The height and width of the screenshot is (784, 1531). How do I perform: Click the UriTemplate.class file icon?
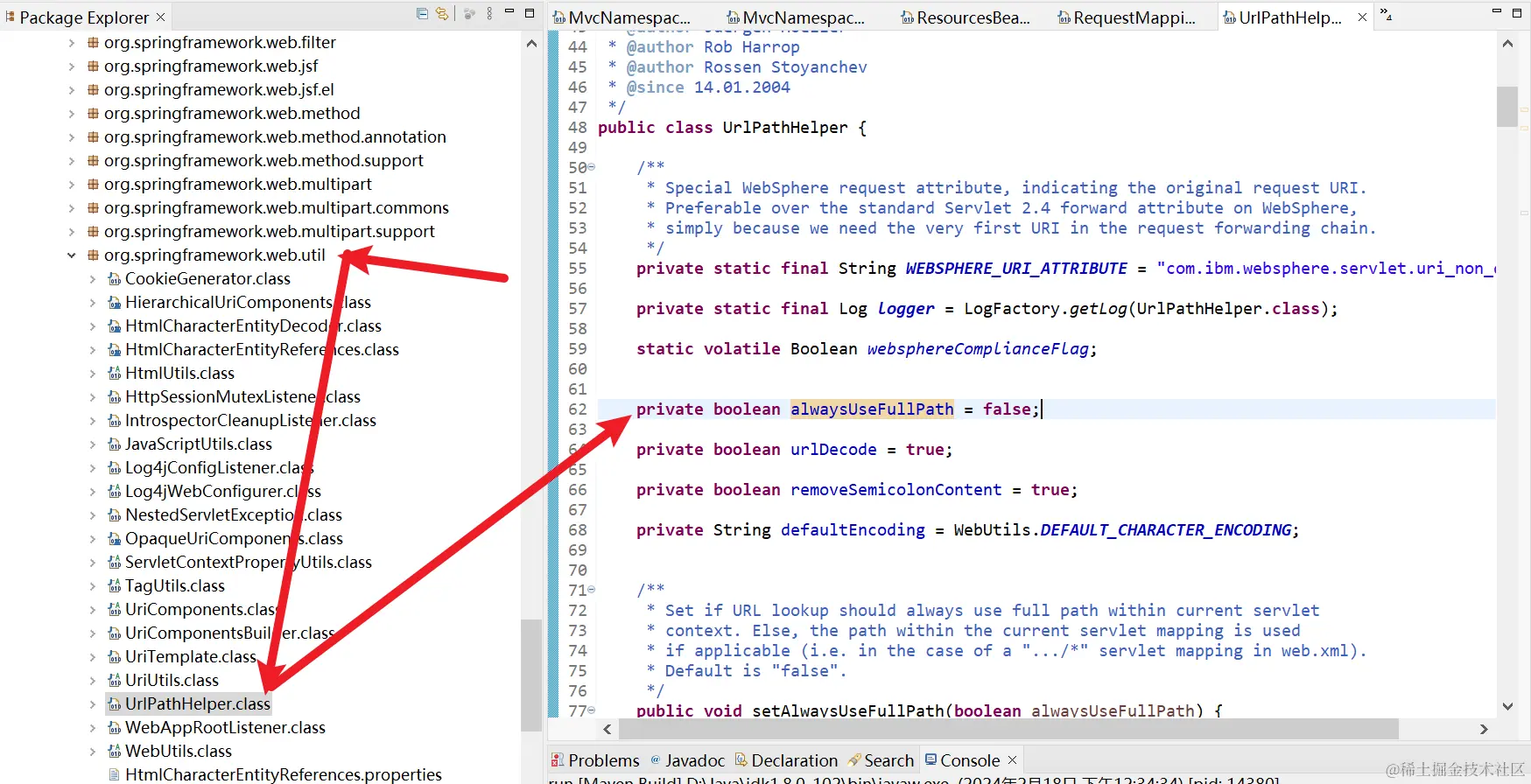pos(114,657)
